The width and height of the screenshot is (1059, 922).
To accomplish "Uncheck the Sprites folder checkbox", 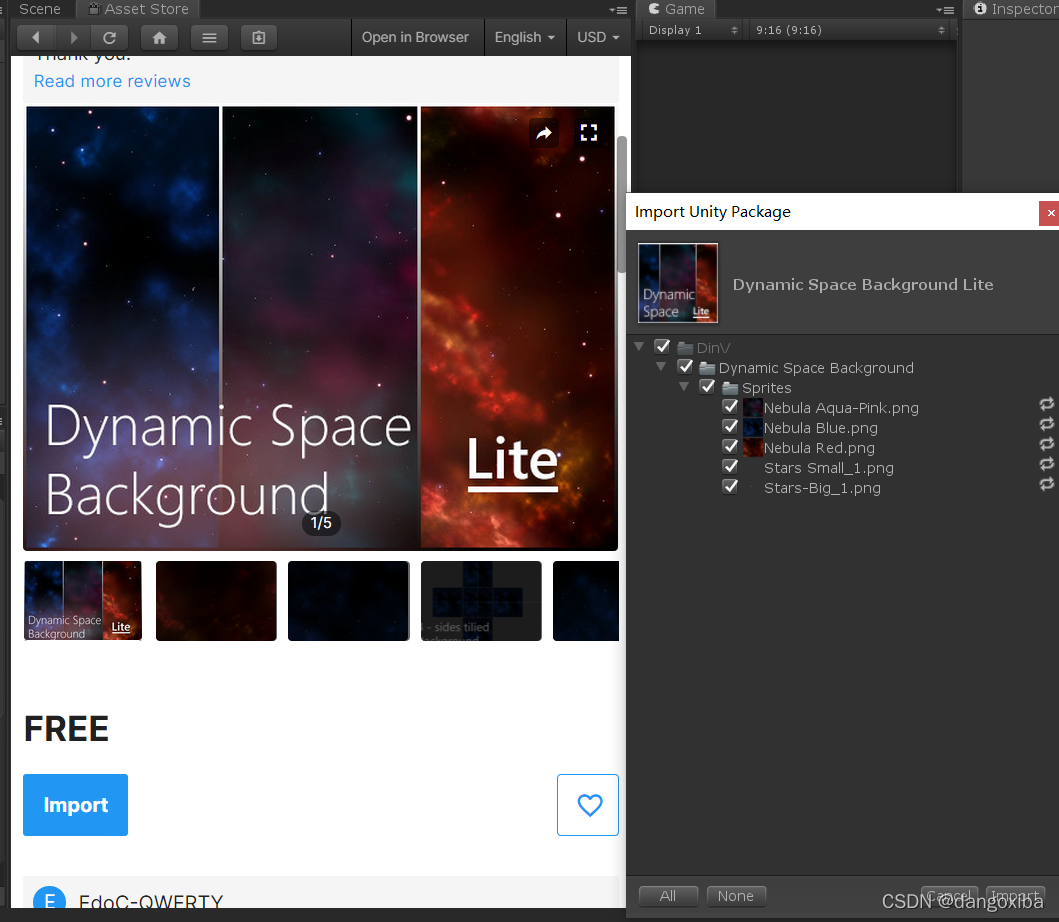I will coord(707,387).
